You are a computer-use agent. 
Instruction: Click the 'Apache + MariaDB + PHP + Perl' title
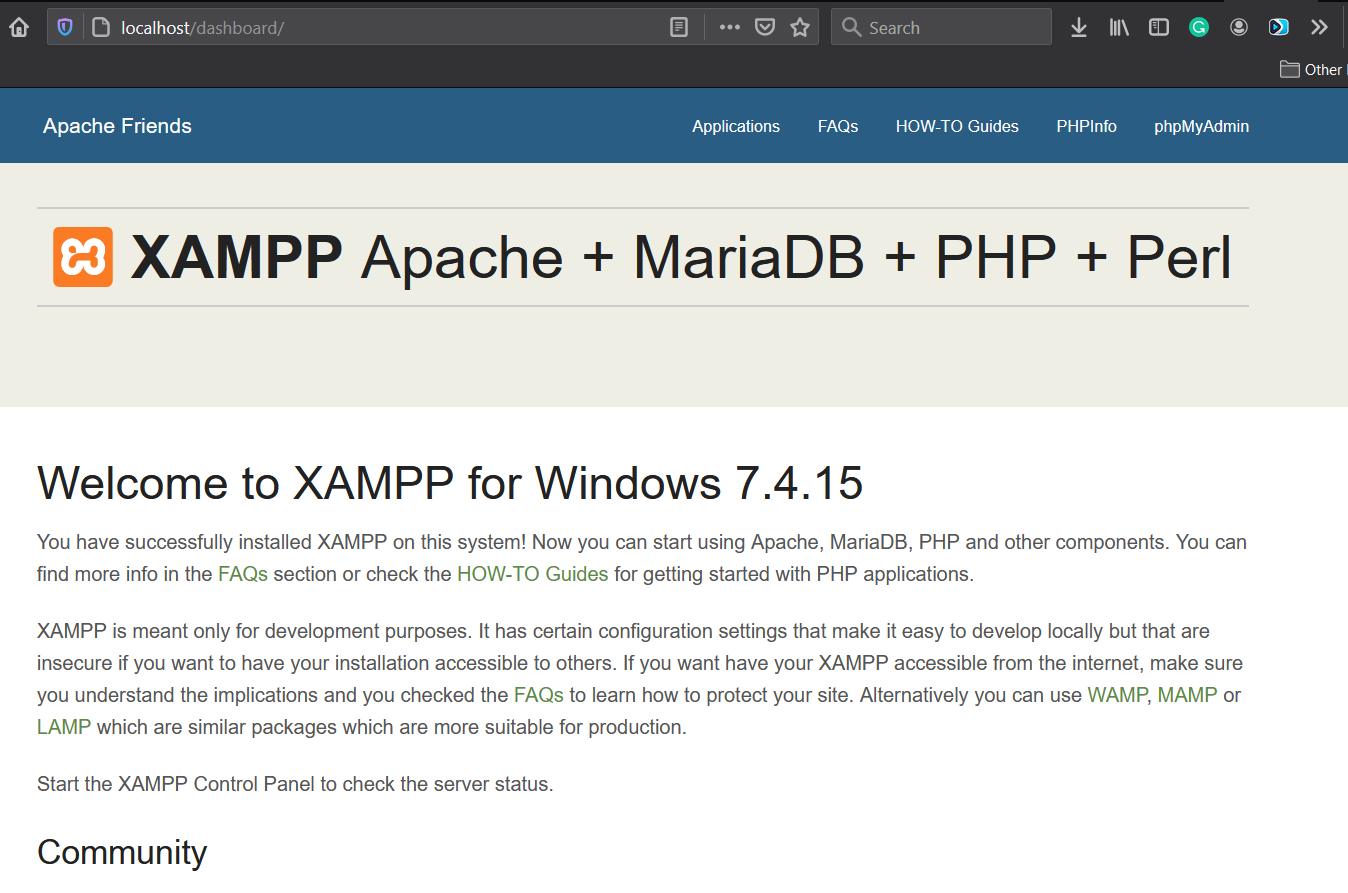(796, 257)
